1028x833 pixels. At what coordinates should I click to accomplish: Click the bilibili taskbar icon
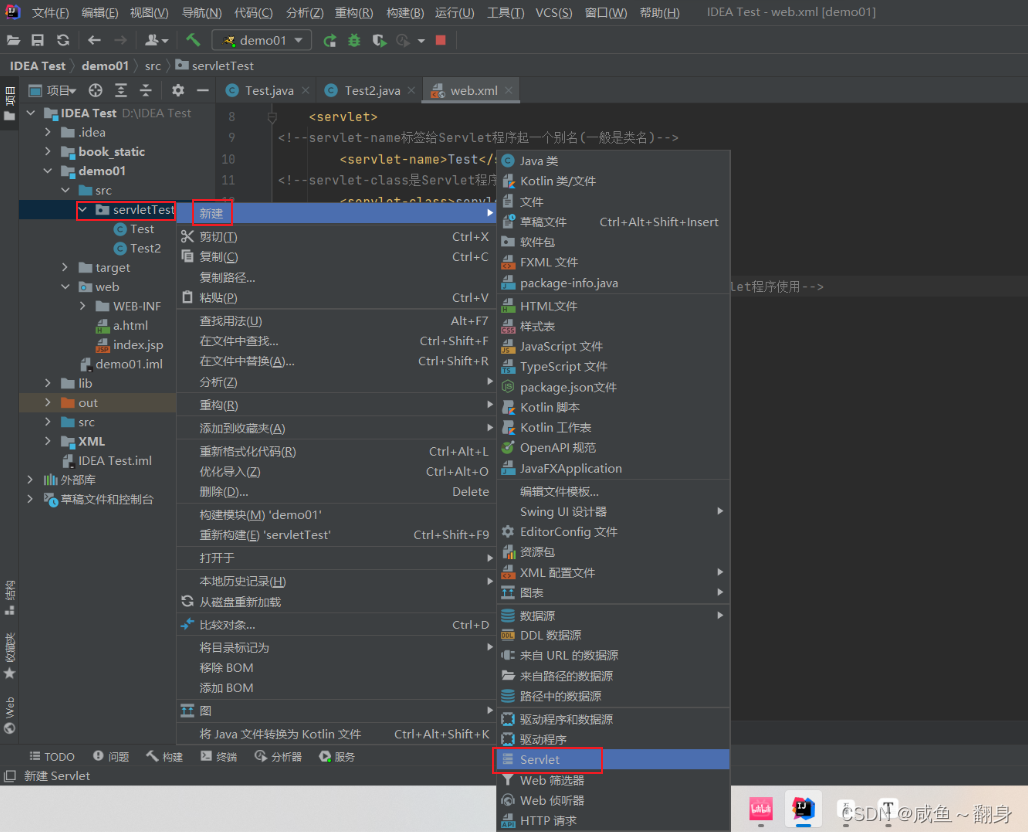(x=761, y=809)
